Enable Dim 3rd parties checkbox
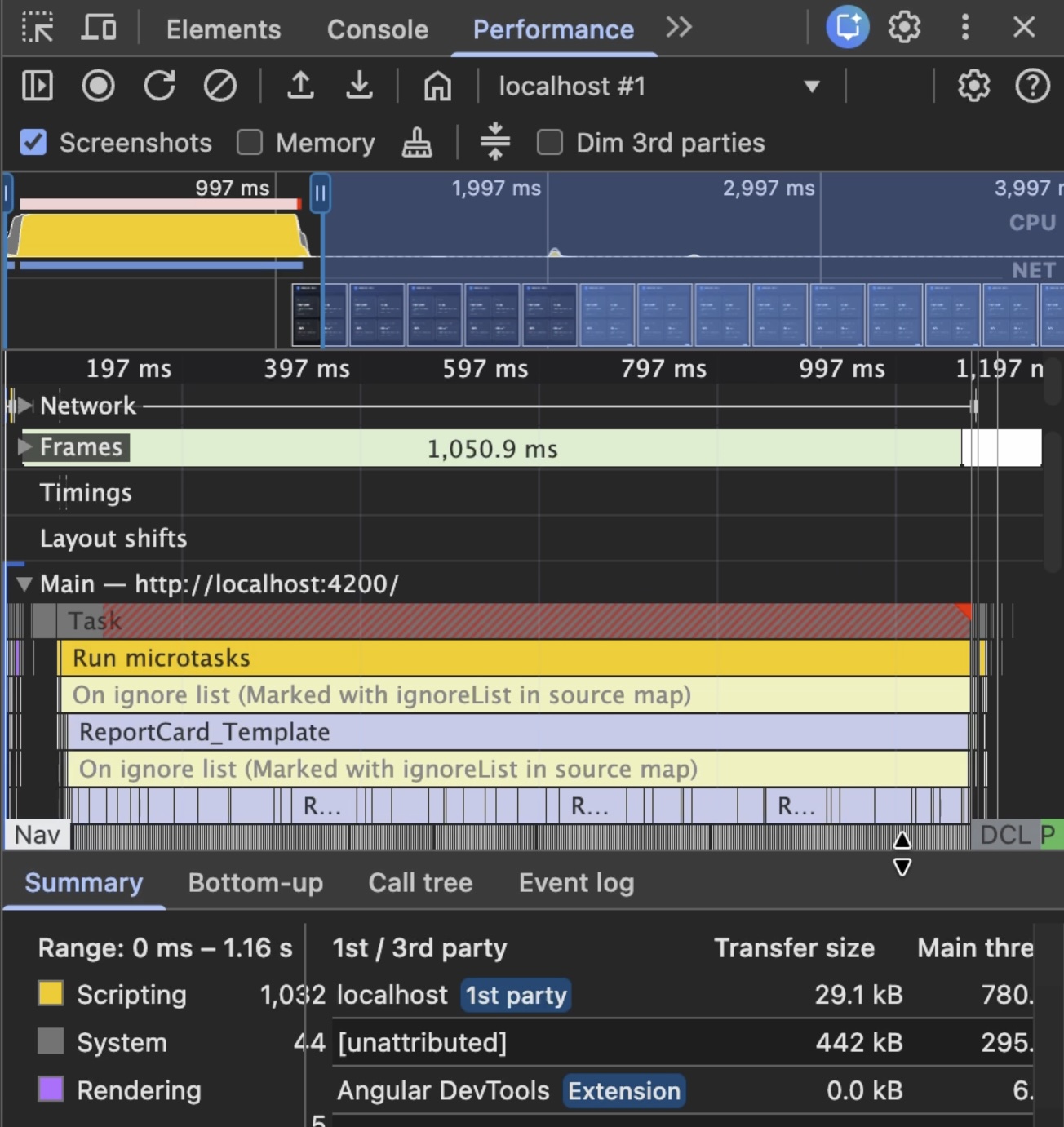The width and height of the screenshot is (1064, 1127). 550,143
